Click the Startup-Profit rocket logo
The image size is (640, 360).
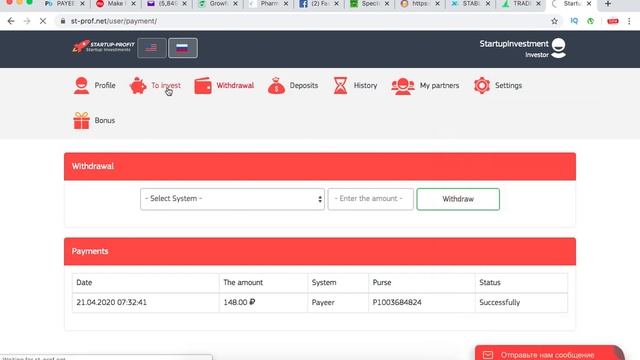click(103, 47)
